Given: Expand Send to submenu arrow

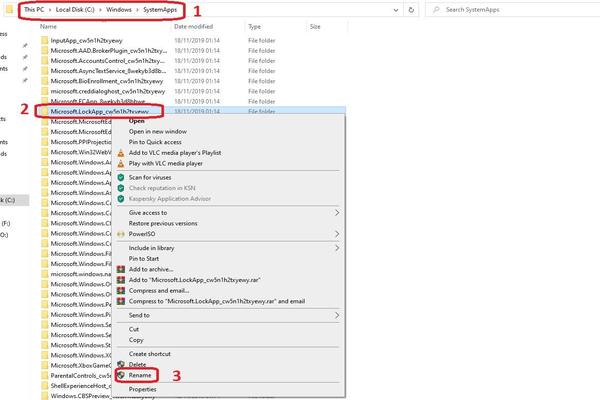Looking at the screenshot, I should coord(337,315).
